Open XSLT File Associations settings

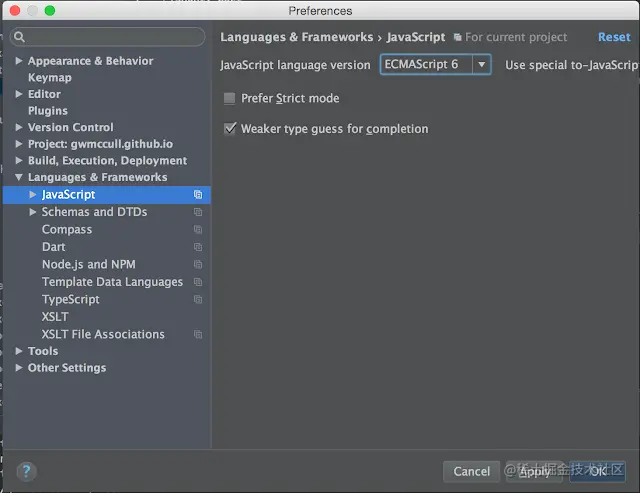coord(103,335)
